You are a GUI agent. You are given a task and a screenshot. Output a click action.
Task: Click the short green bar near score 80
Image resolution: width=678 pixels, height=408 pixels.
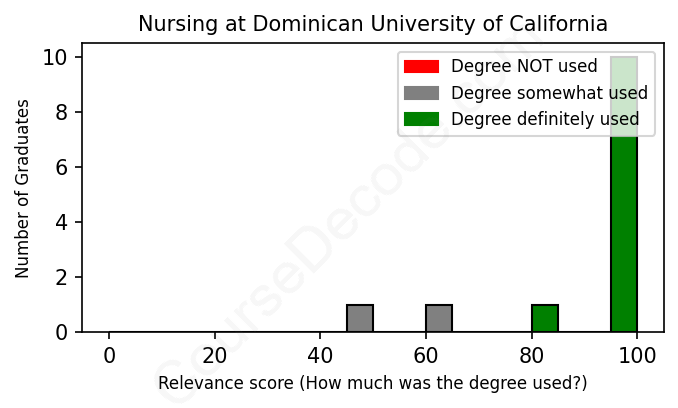545,318
